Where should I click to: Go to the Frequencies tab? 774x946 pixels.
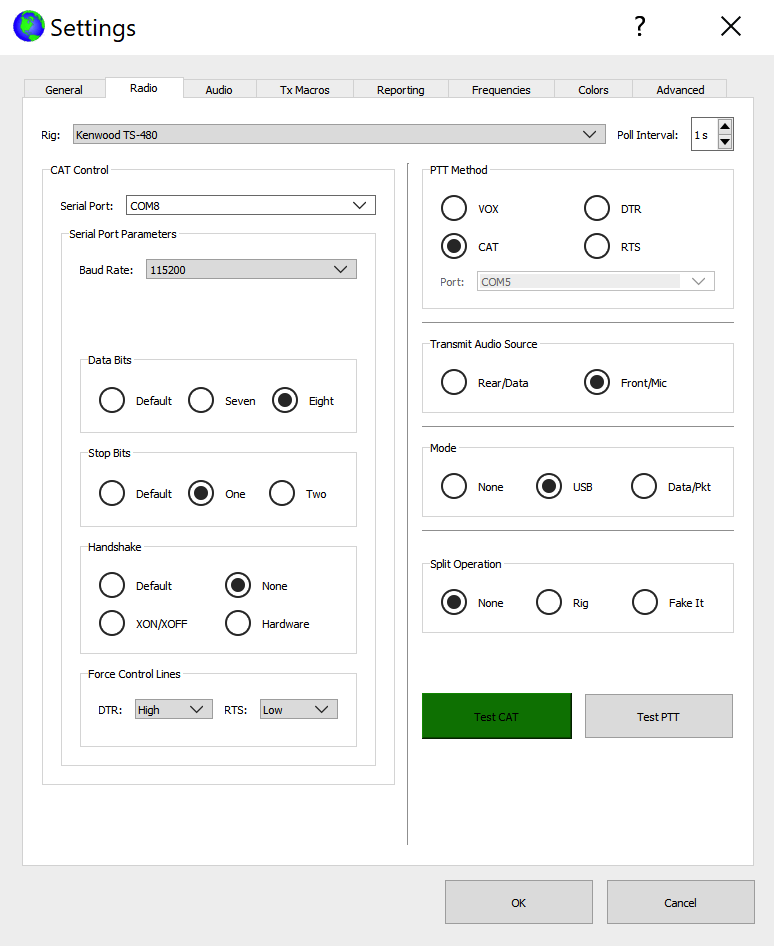[x=501, y=89]
